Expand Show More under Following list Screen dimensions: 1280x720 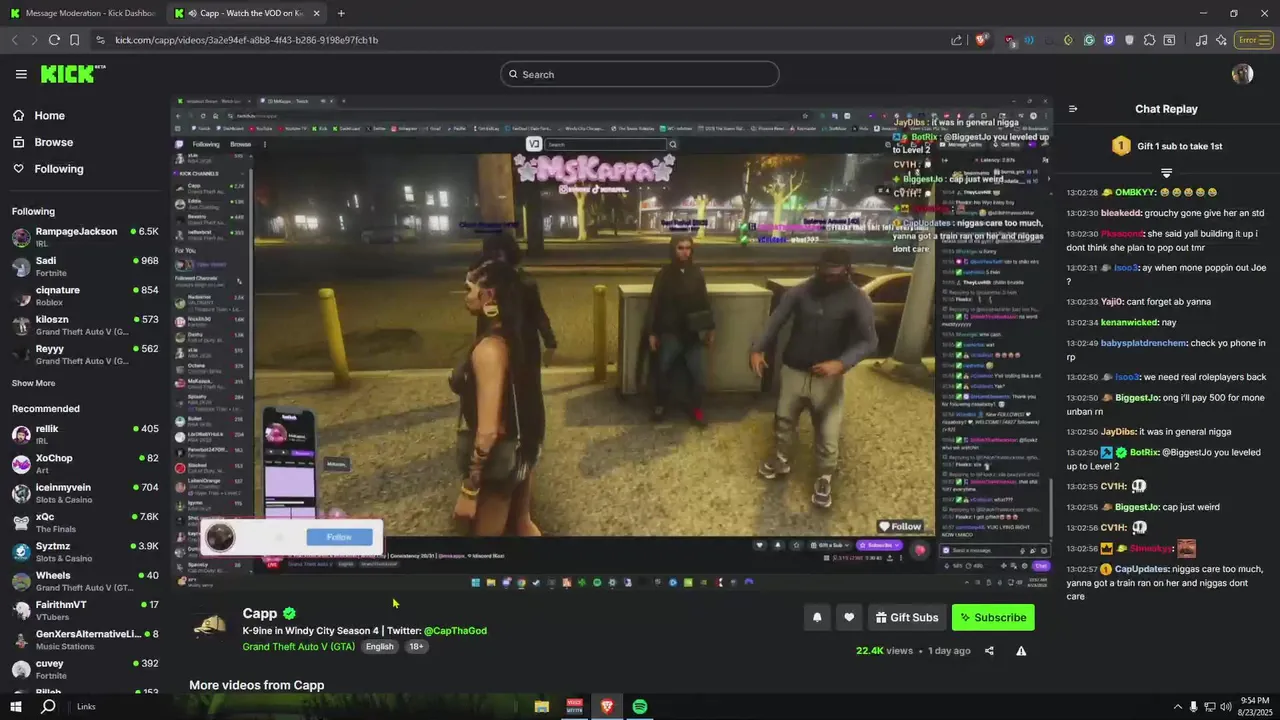[34, 383]
